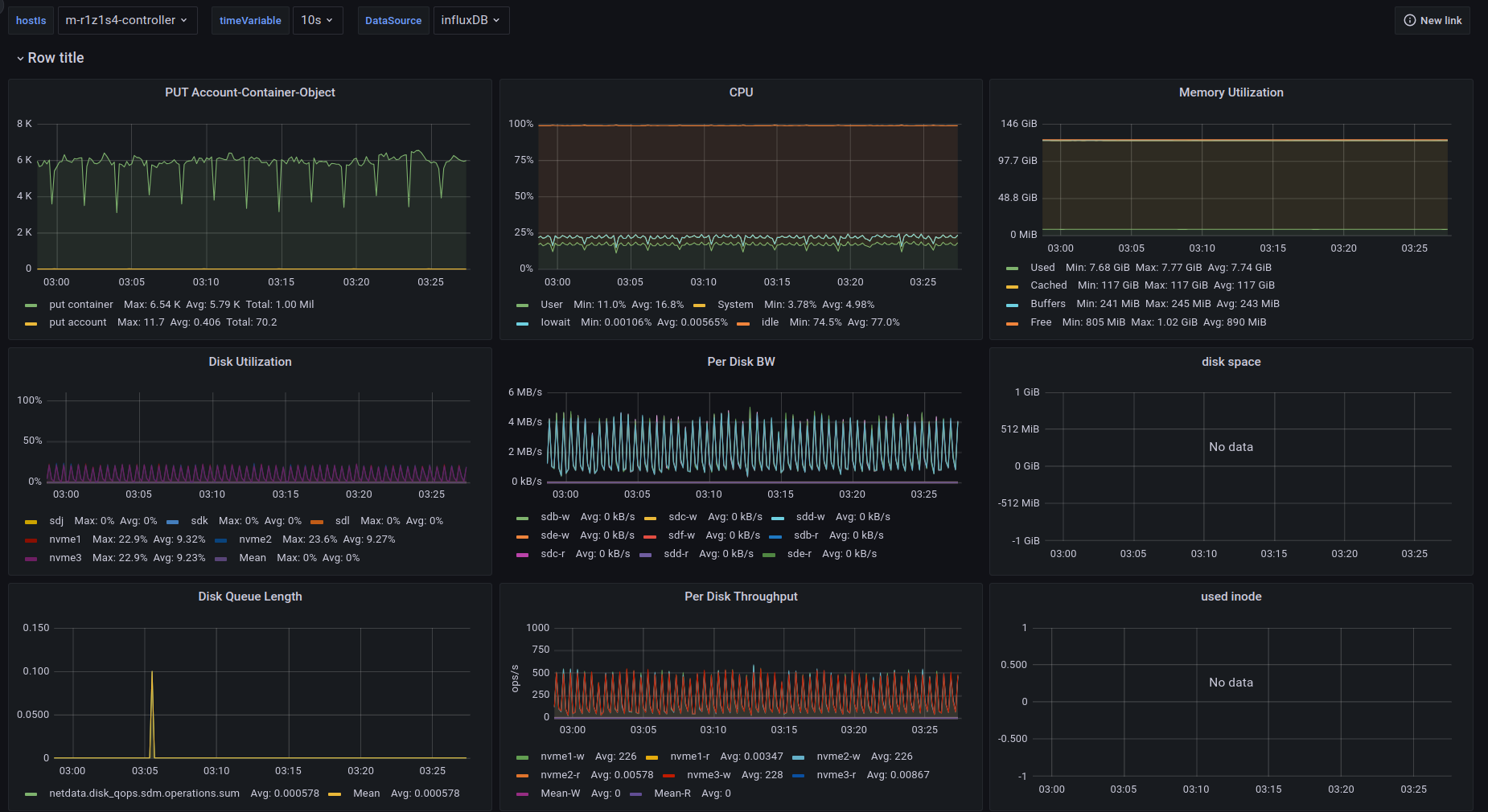Click the CPU panel title

741,92
